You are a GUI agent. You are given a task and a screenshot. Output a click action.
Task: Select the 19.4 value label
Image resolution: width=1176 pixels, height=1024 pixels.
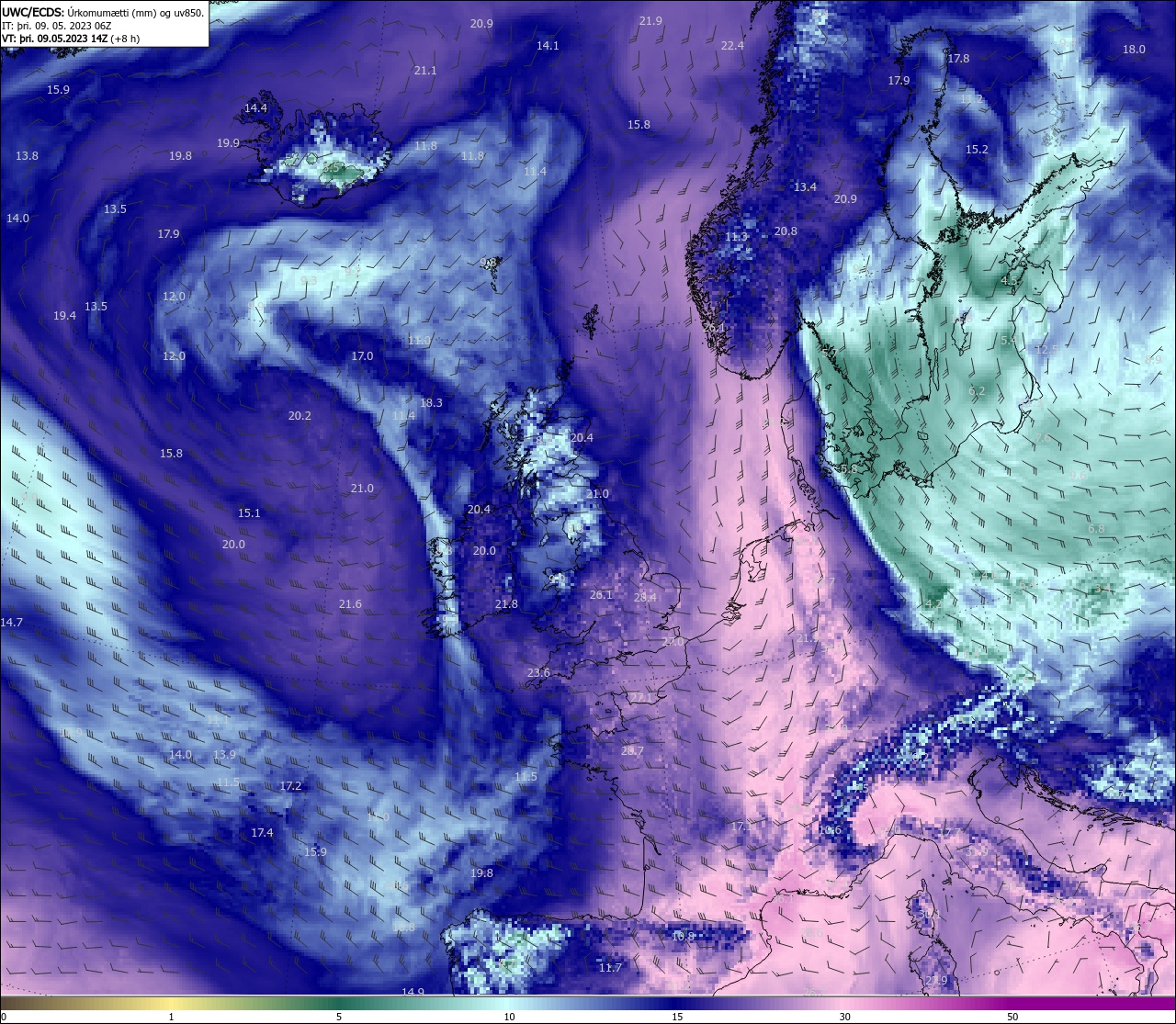(64, 315)
